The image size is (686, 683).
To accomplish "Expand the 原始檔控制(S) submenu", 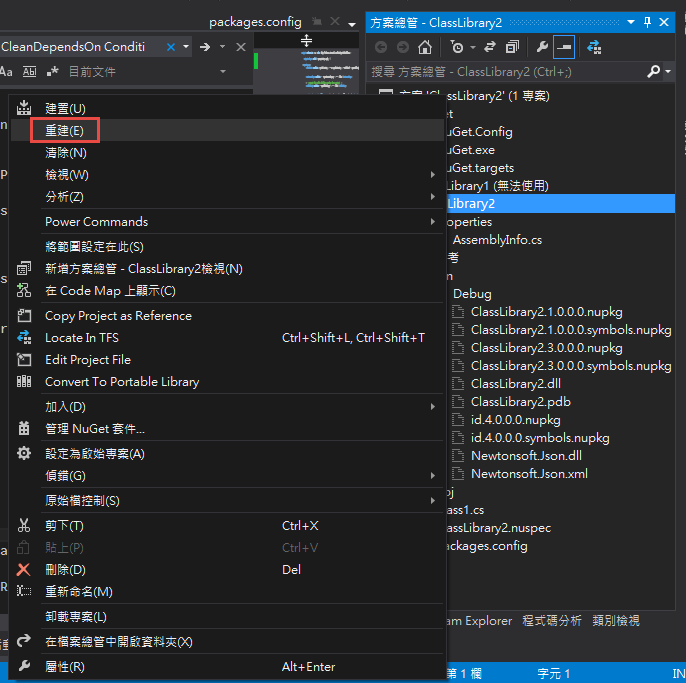I will (x=228, y=501).
